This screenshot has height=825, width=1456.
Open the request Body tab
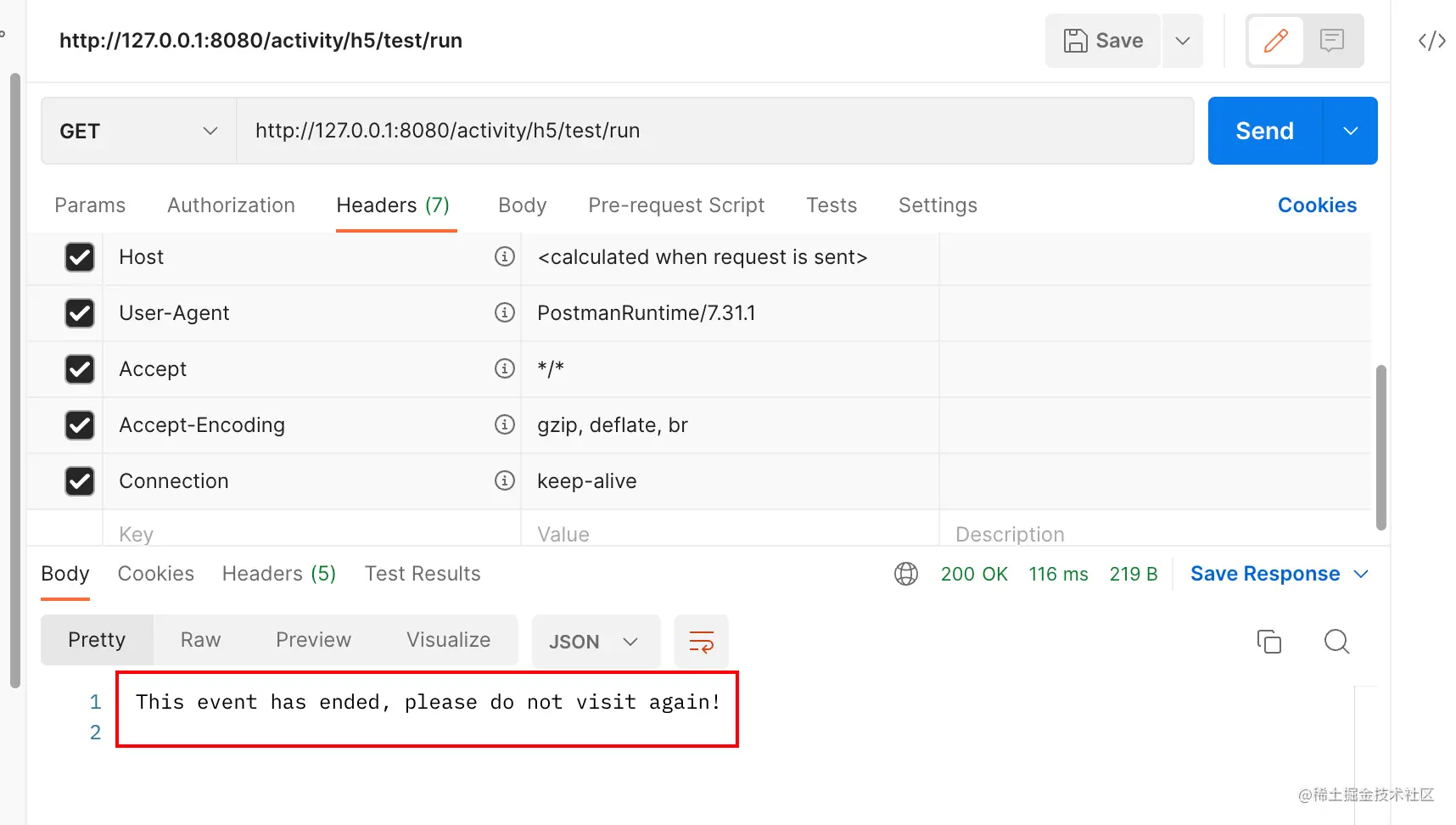click(x=523, y=205)
